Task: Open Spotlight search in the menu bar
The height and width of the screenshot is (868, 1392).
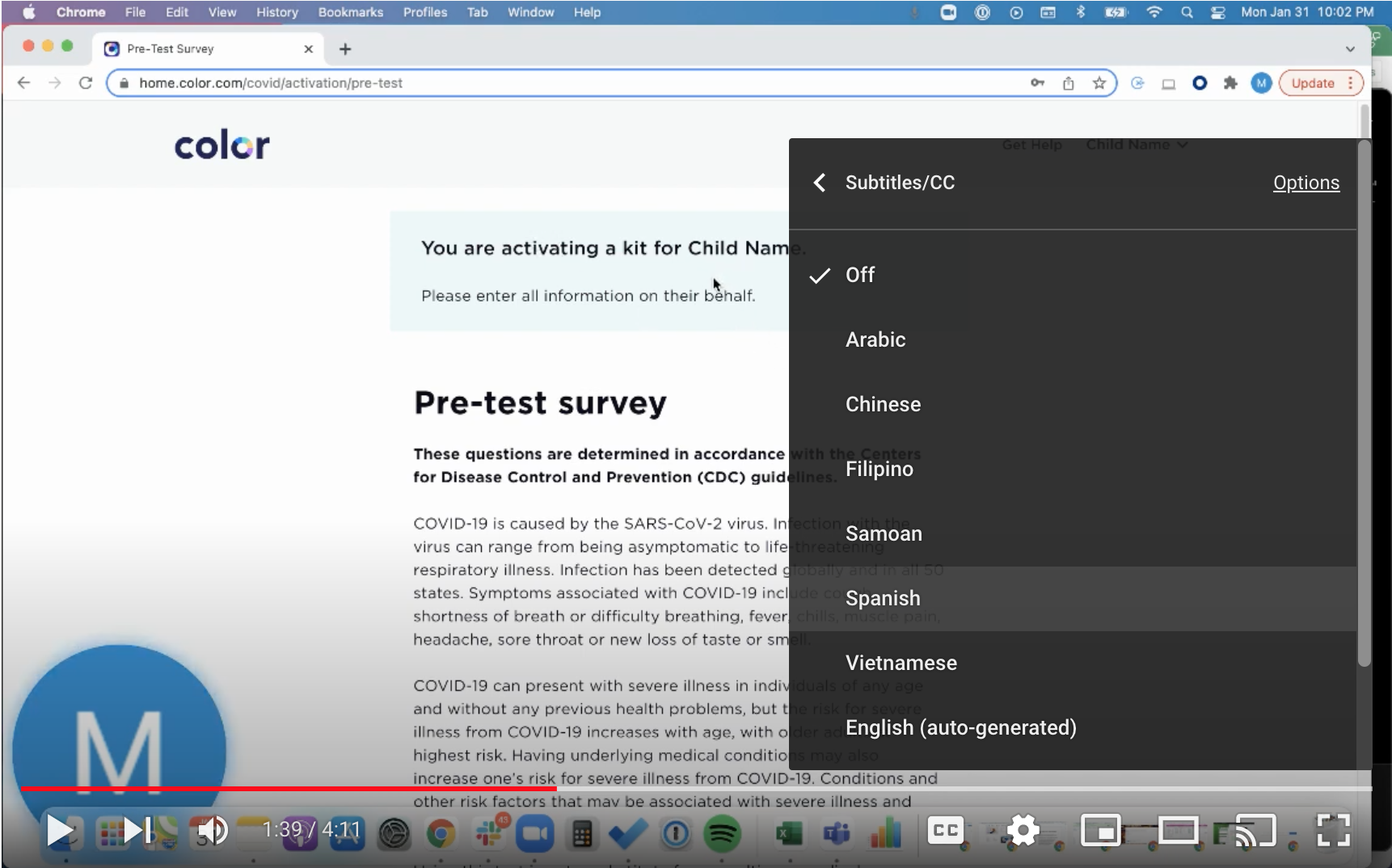Action: 1187,12
